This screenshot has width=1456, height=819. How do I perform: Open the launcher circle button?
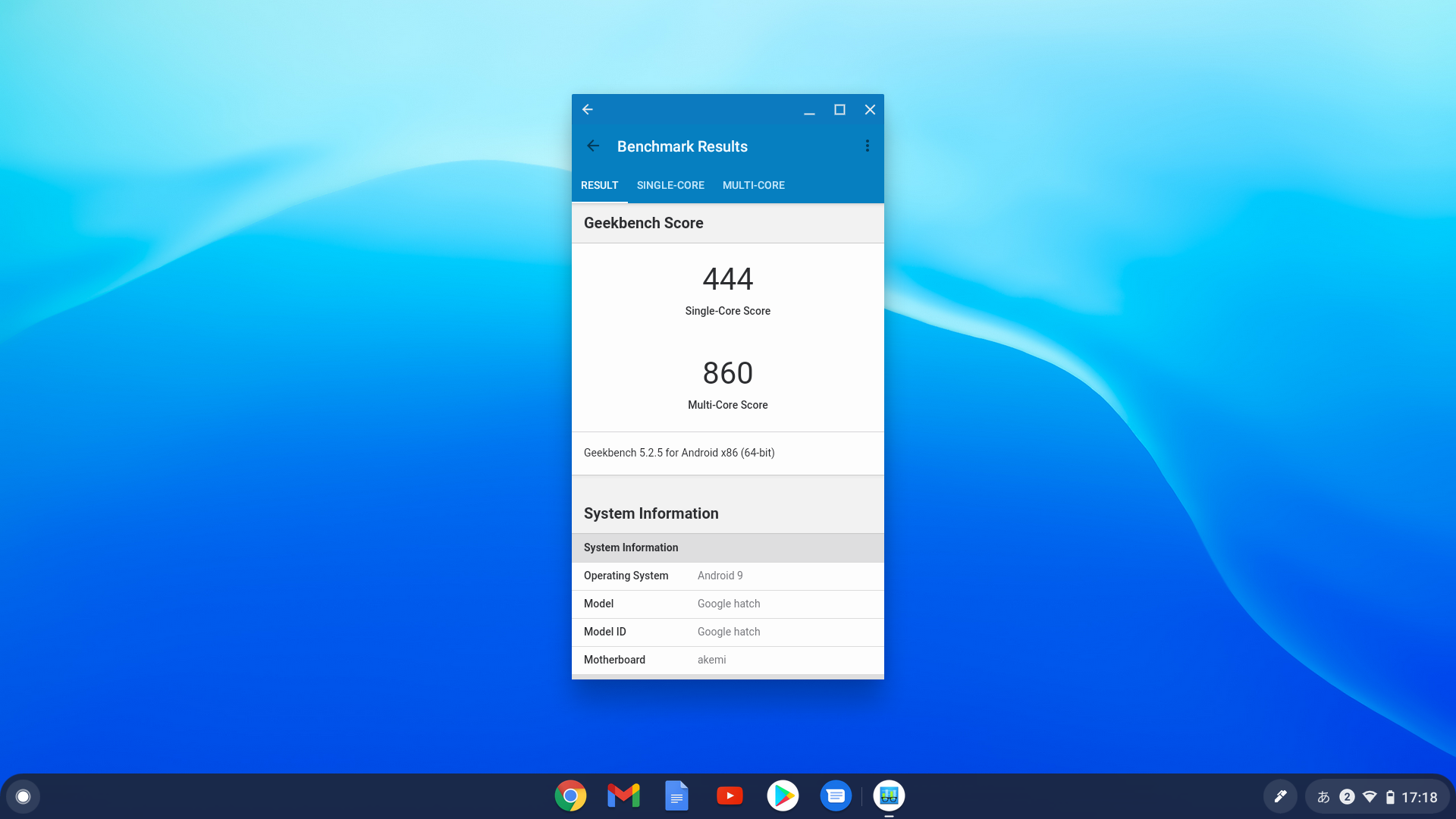click(23, 796)
